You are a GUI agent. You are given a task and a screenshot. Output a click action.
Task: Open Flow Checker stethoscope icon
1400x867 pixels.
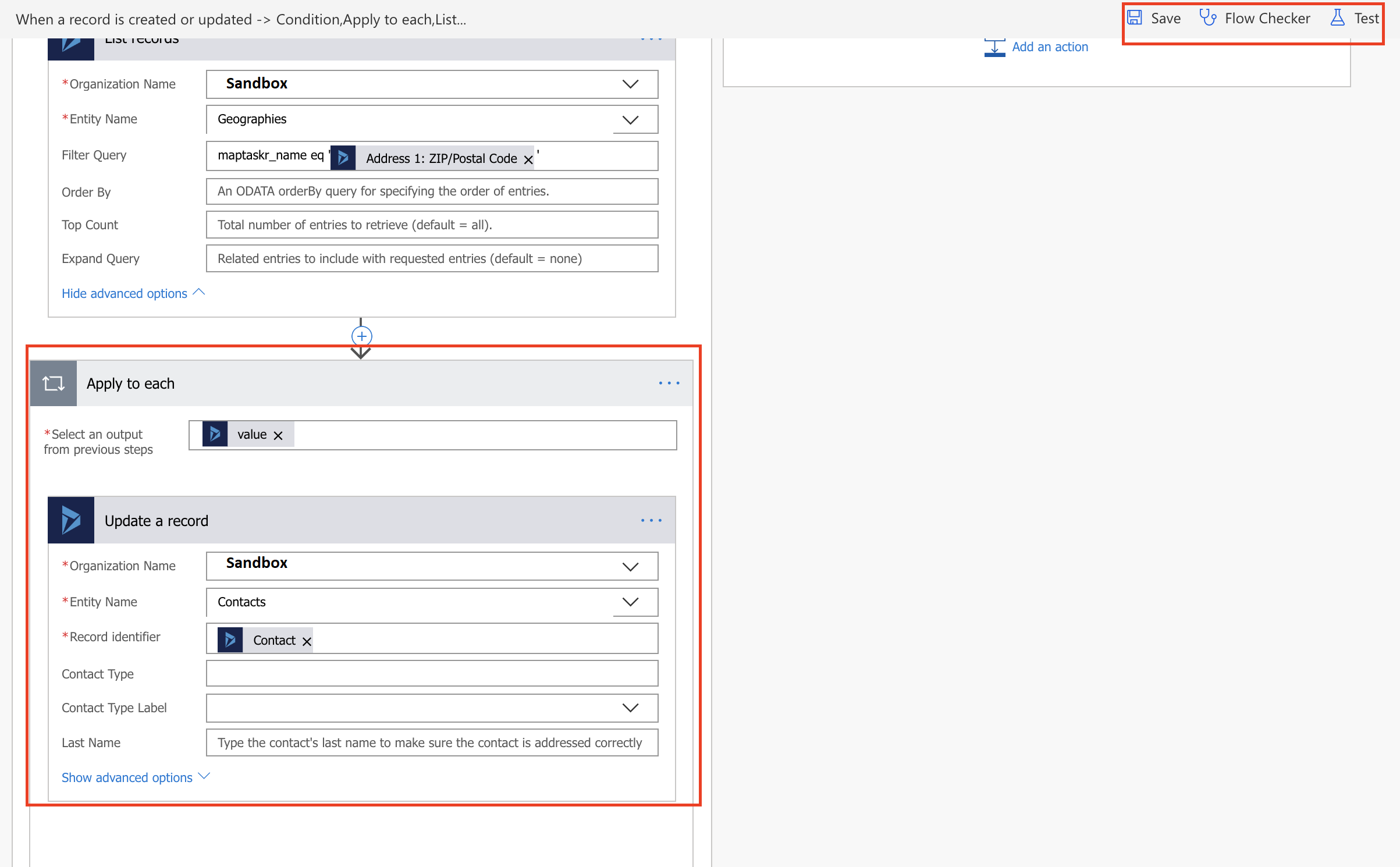[x=1207, y=18]
